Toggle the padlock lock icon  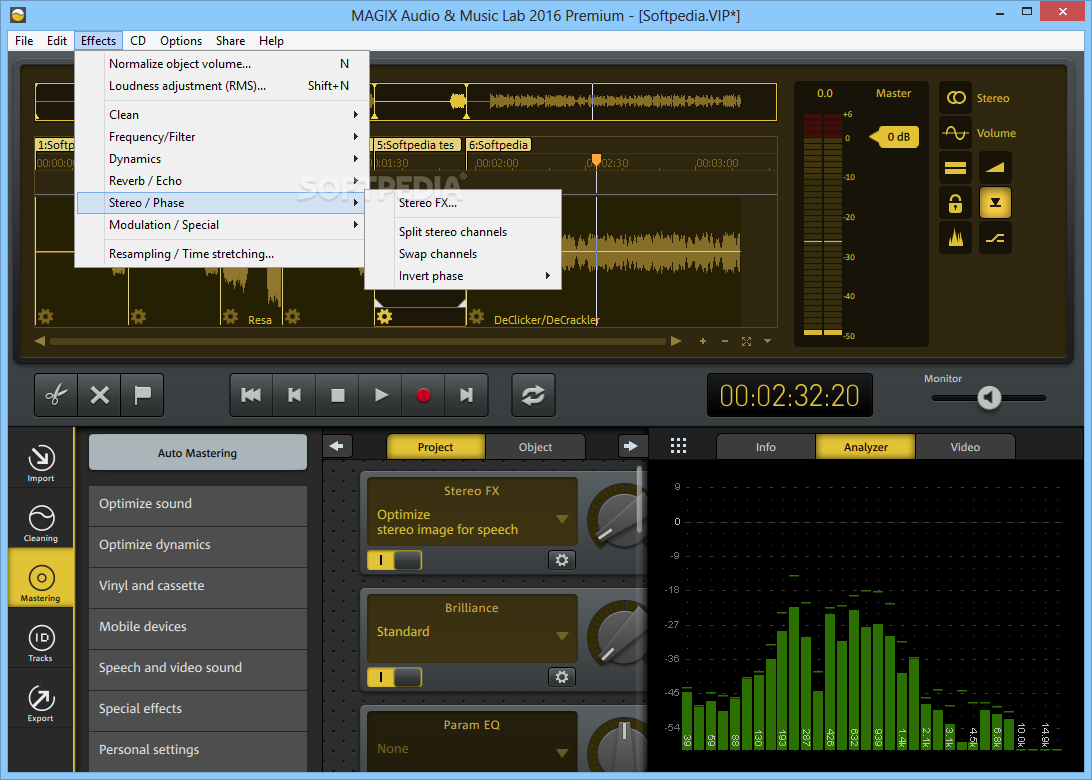pyautogui.click(x=956, y=203)
